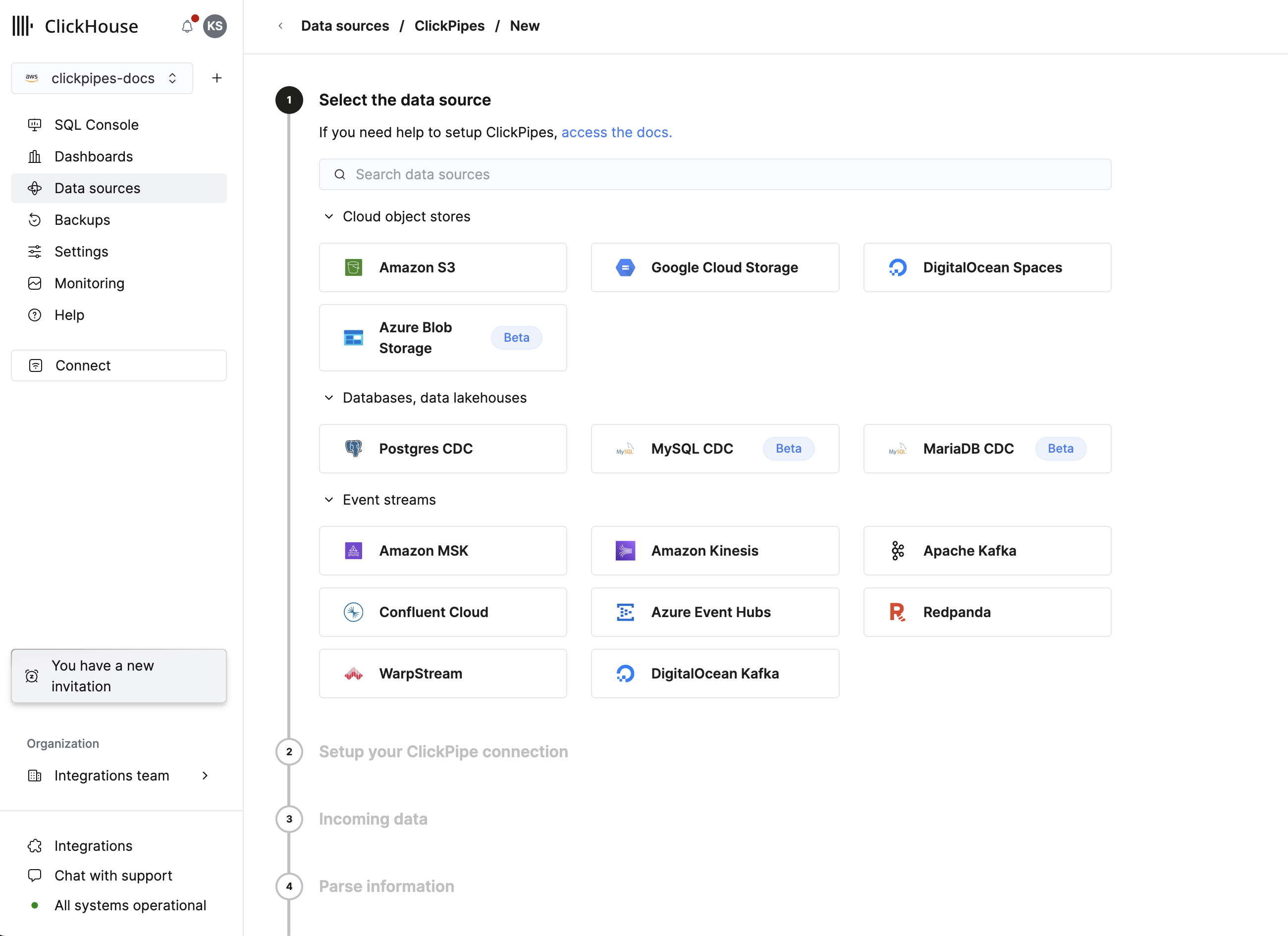Choose the Redpanda event stream
The height and width of the screenshot is (936, 1288).
point(986,612)
